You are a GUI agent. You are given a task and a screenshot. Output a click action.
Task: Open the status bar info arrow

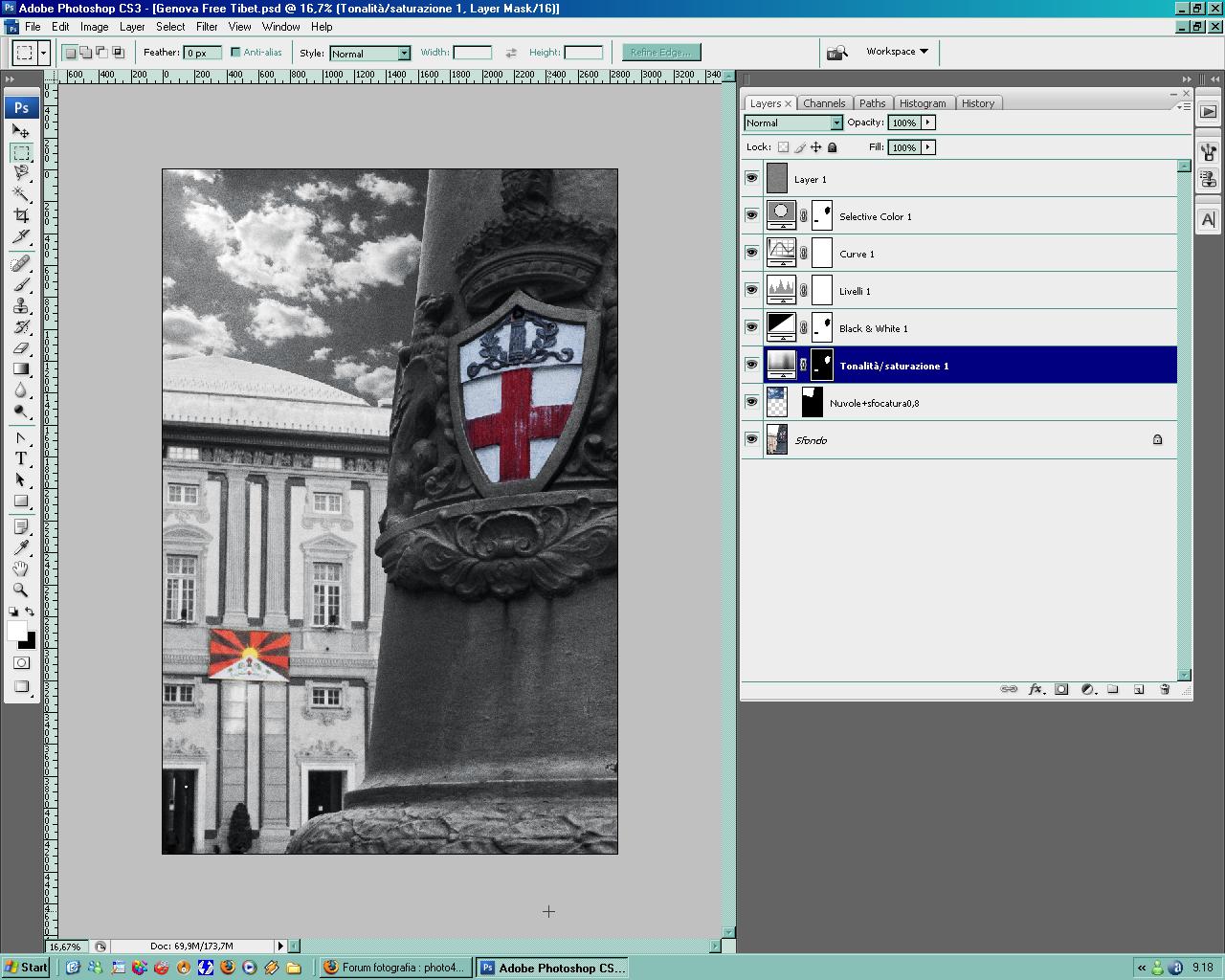coord(280,946)
